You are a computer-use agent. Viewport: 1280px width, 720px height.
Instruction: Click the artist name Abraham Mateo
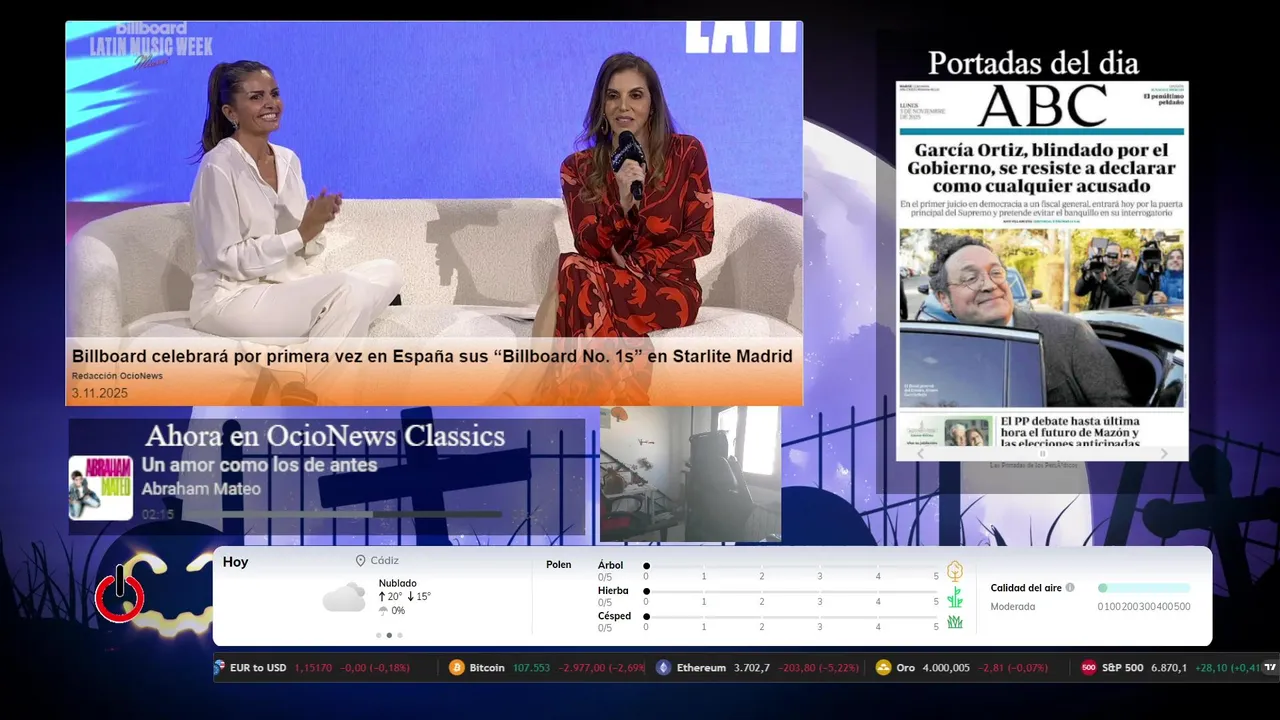click(201, 489)
